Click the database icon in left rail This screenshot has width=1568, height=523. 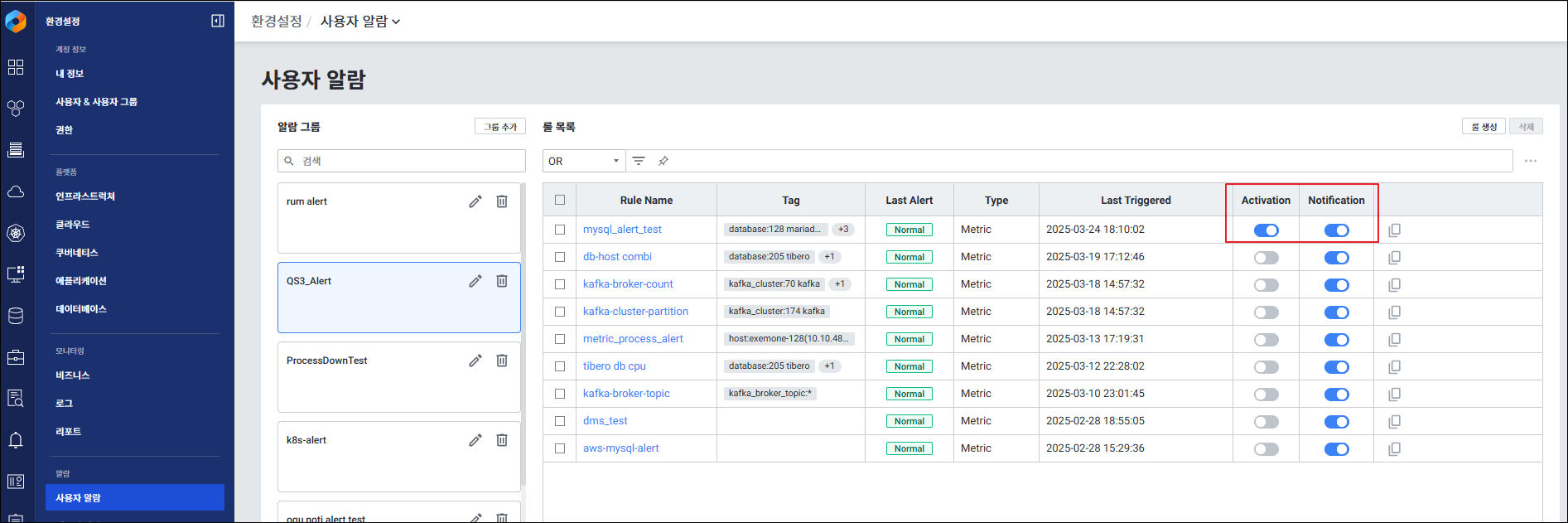pos(16,316)
